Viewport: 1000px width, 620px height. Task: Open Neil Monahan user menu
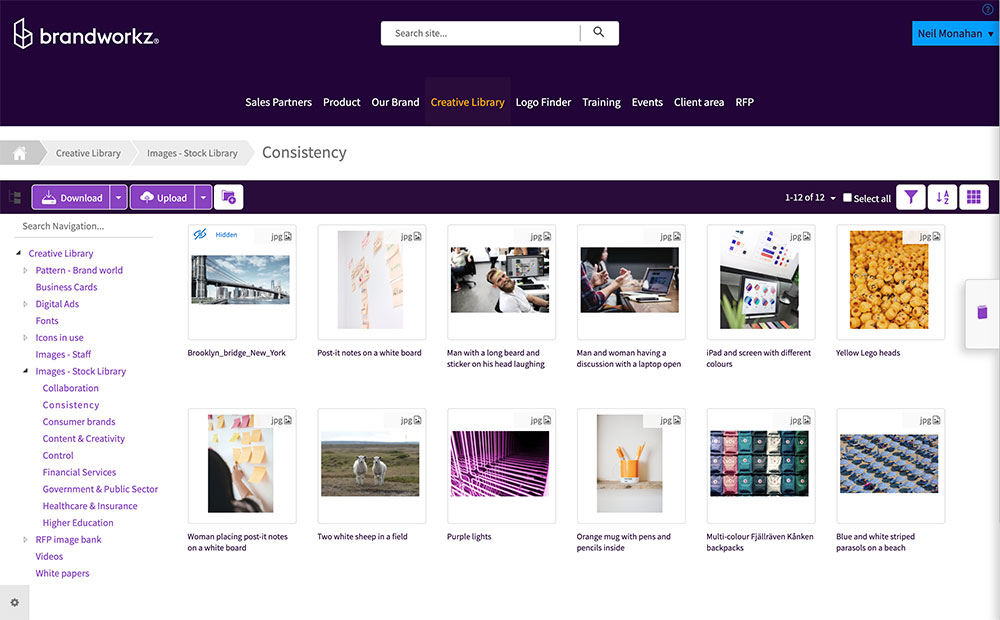coord(955,33)
